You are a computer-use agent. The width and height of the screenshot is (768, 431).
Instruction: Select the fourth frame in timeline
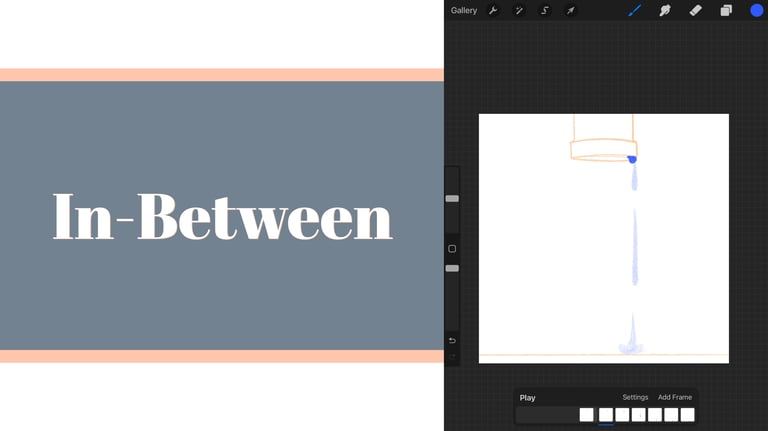pyautogui.click(x=638, y=415)
